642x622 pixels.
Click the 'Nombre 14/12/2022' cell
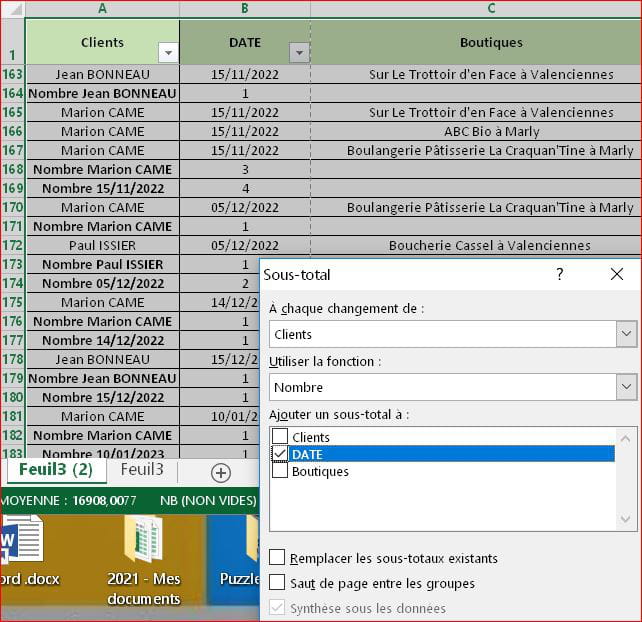[102, 340]
